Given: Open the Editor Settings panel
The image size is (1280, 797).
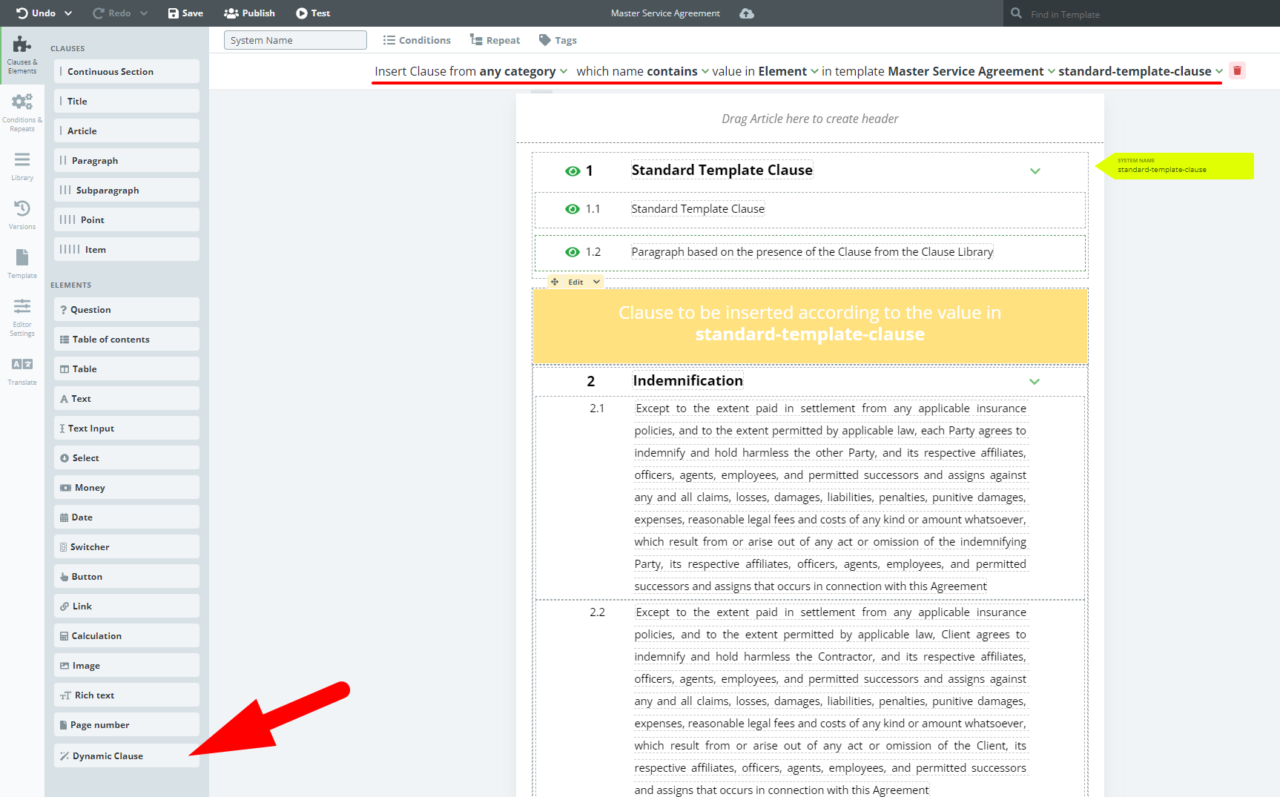Looking at the screenshot, I should click(x=21, y=315).
